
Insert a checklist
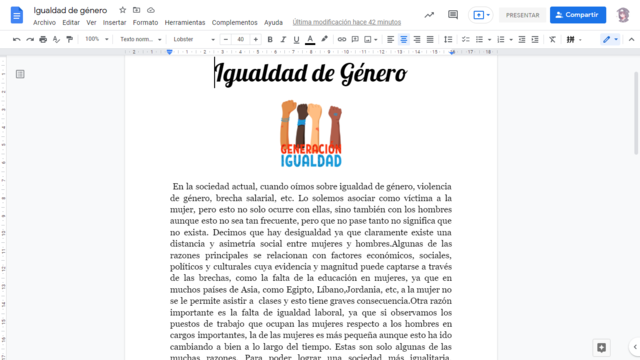[x=466, y=39]
